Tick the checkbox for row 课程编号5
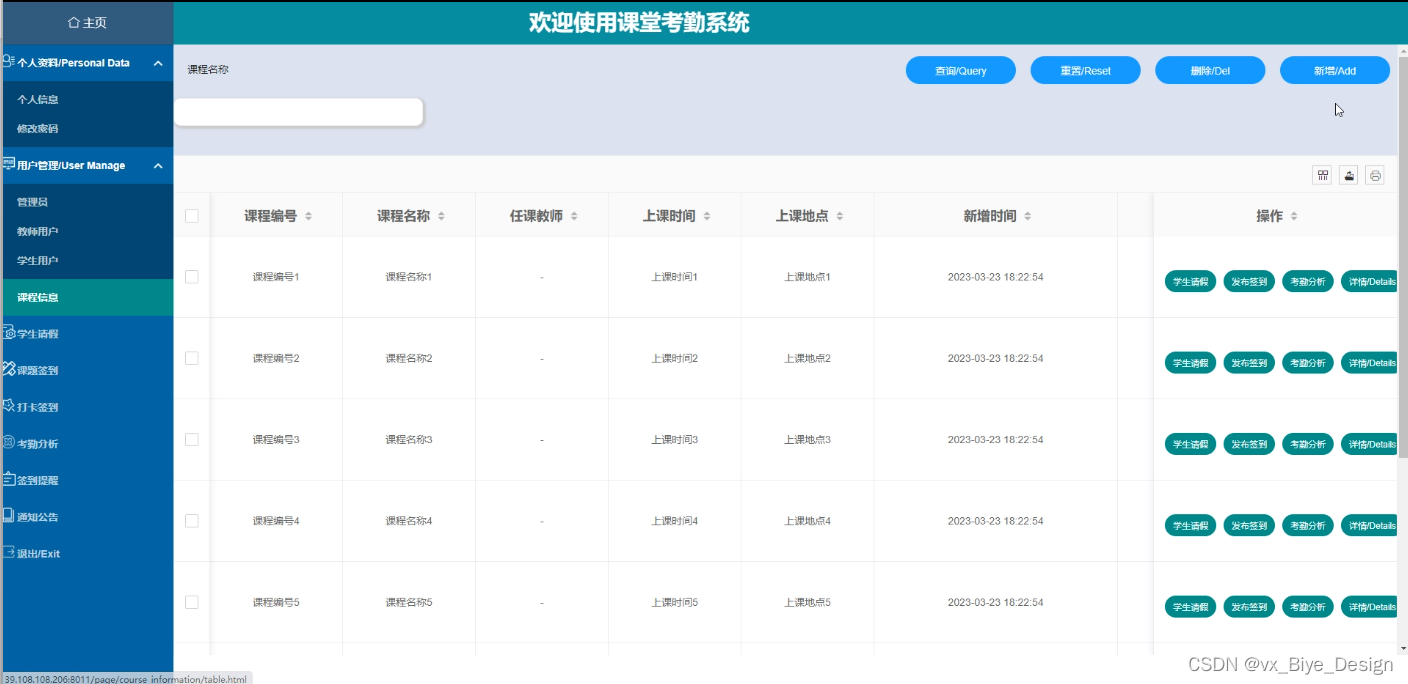 [192, 602]
